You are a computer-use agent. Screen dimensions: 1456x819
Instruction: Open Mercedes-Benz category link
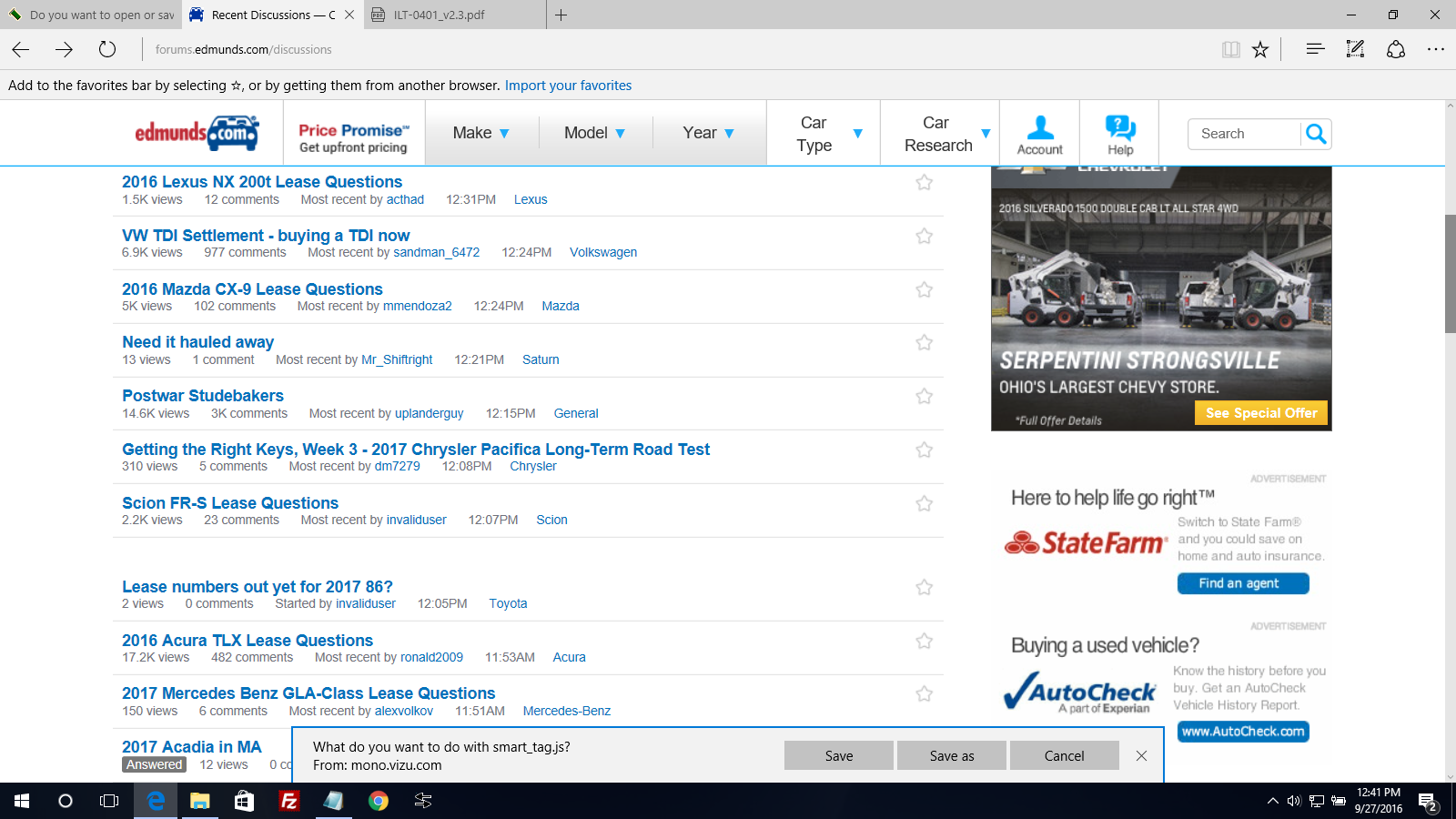(x=567, y=711)
